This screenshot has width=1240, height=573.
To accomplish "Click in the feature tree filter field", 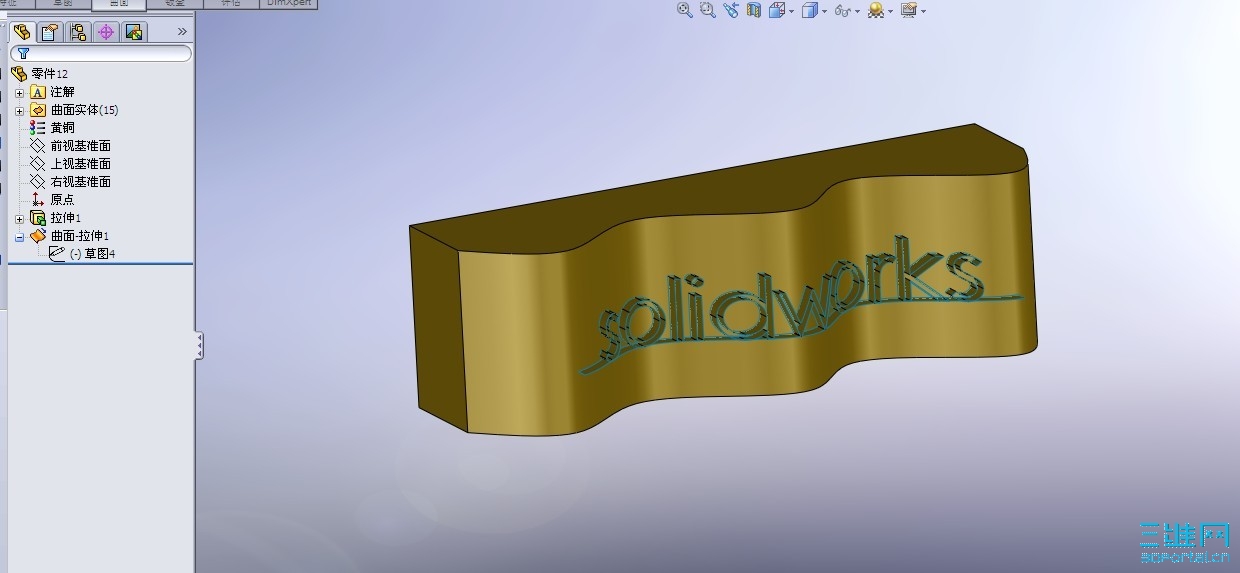I will coord(101,54).
